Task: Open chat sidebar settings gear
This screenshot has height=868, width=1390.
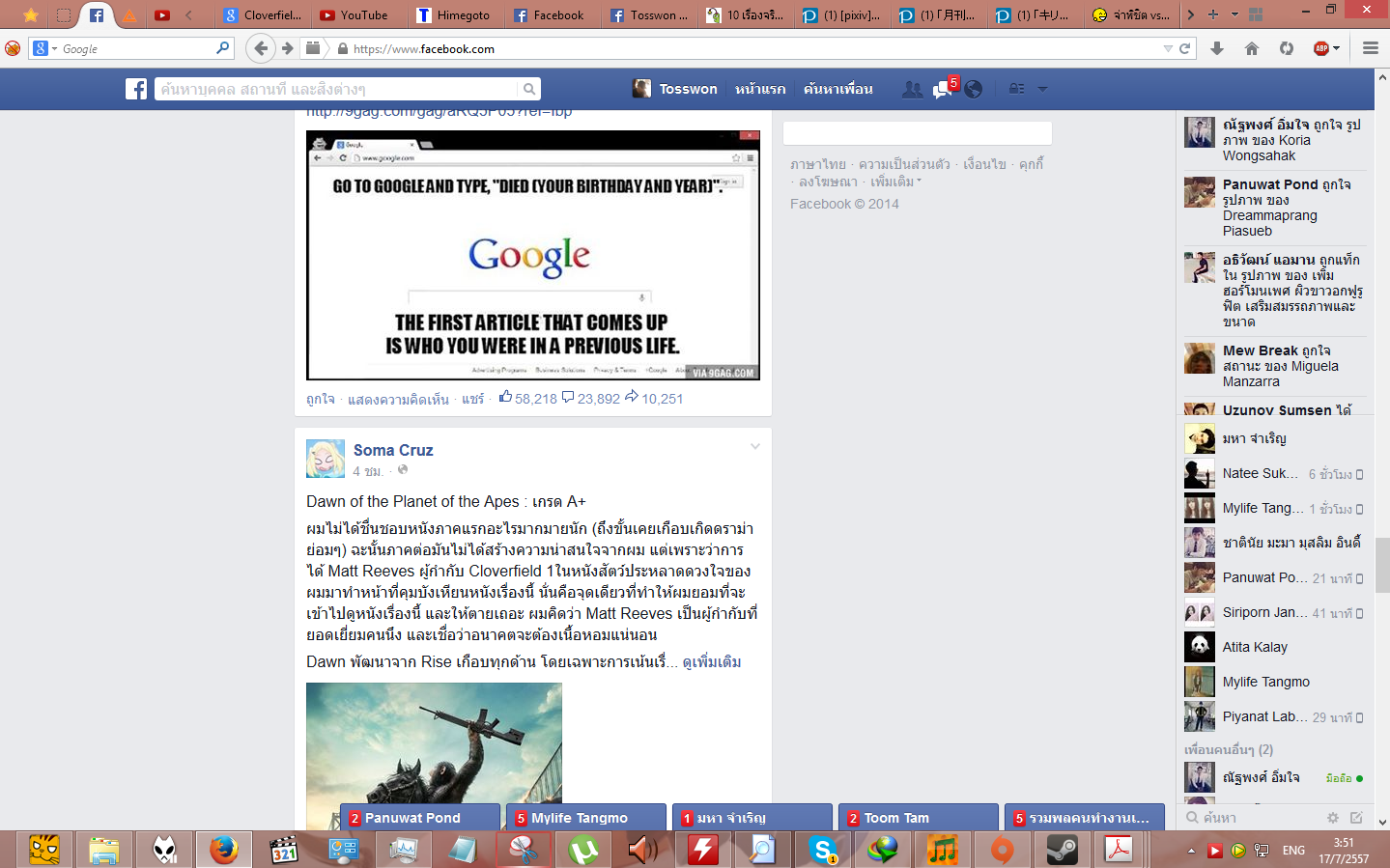Action: (1333, 818)
